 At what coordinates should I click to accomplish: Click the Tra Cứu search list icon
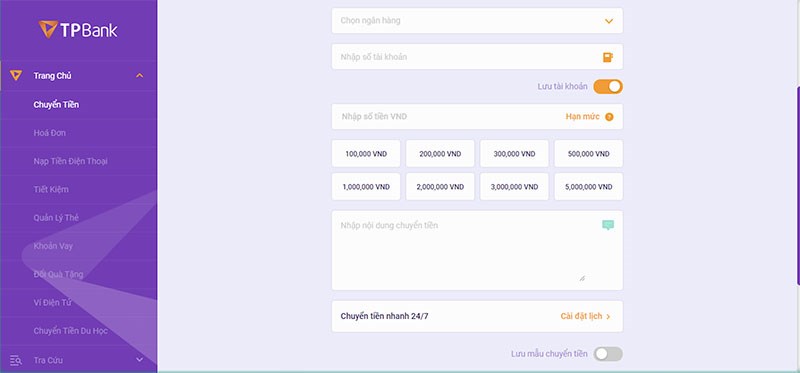click(x=16, y=360)
